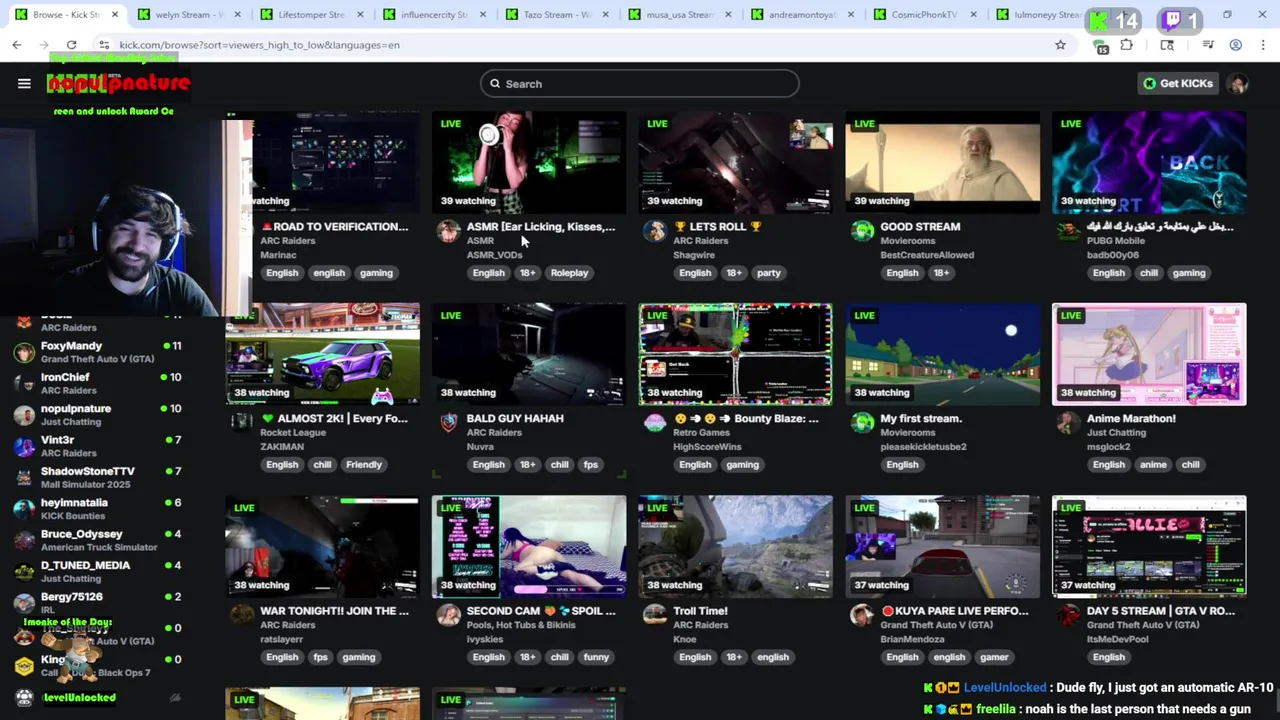The image size is (1280, 720).
Task: Switch to the musa_usa Stream tab
Action: (680, 15)
